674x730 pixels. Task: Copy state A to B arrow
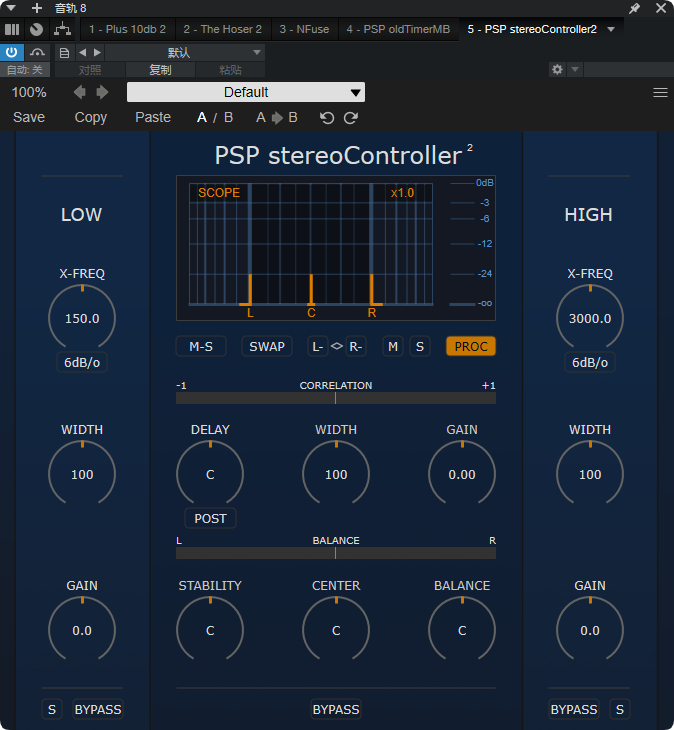(276, 117)
